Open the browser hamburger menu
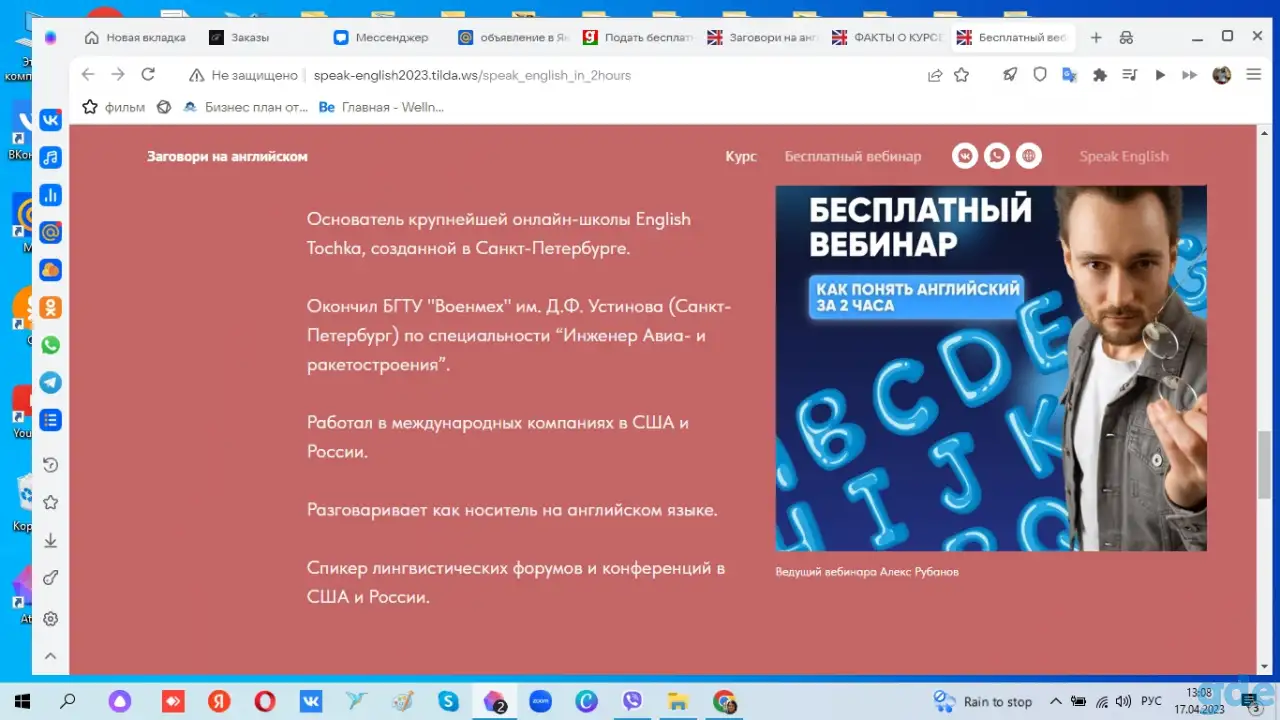This screenshot has width=1280, height=720. click(x=1253, y=75)
